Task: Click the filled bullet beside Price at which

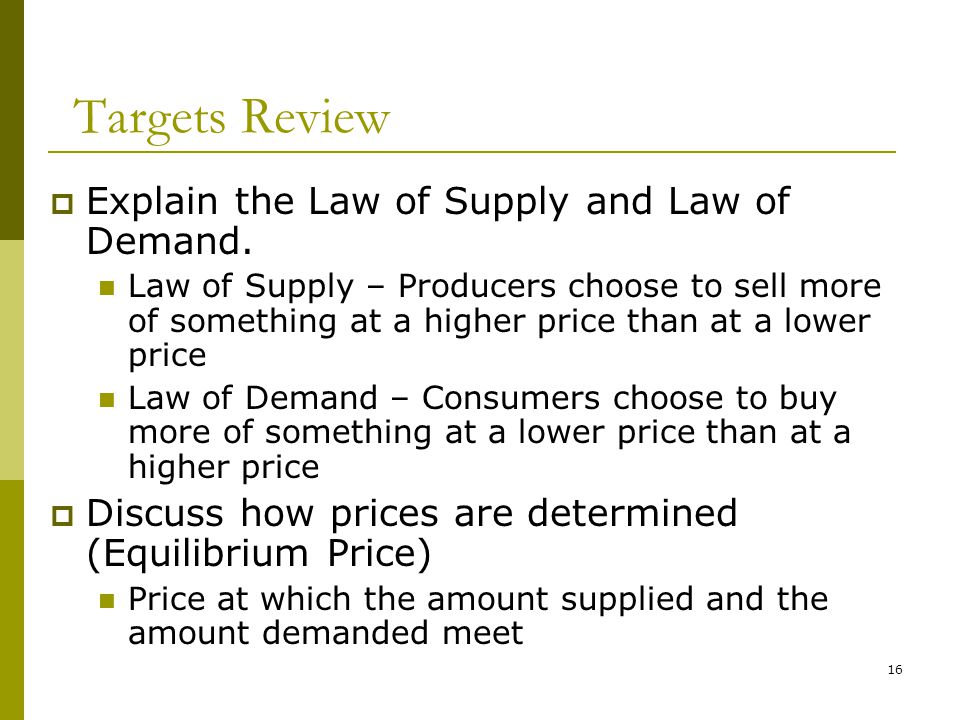Action: 107,600
